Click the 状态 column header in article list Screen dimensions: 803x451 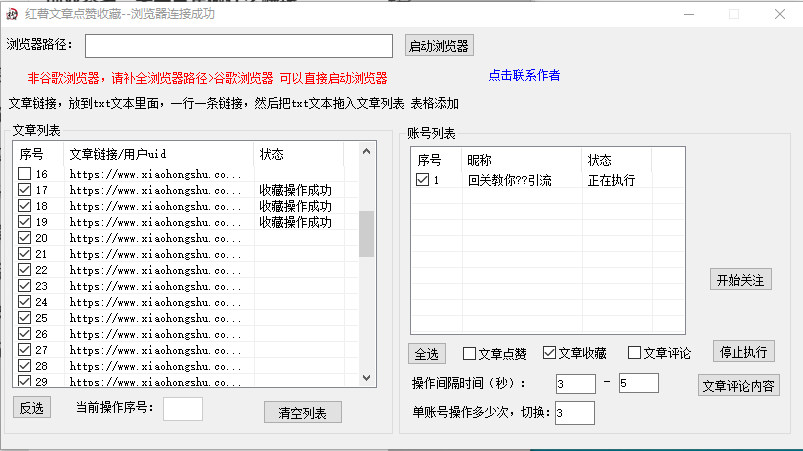pyautogui.click(x=272, y=154)
